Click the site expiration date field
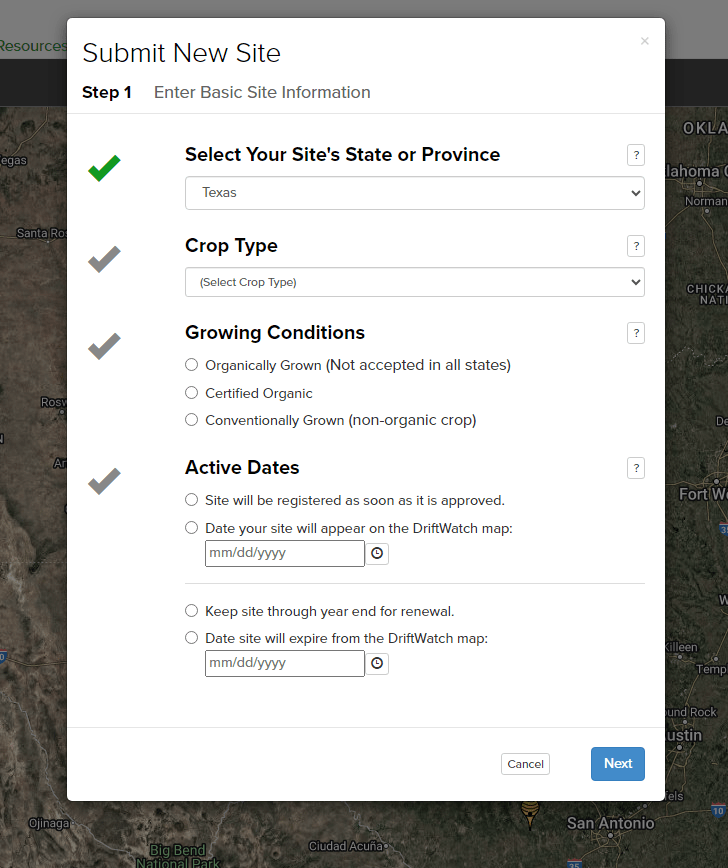This screenshot has height=868, width=728. click(x=284, y=663)
